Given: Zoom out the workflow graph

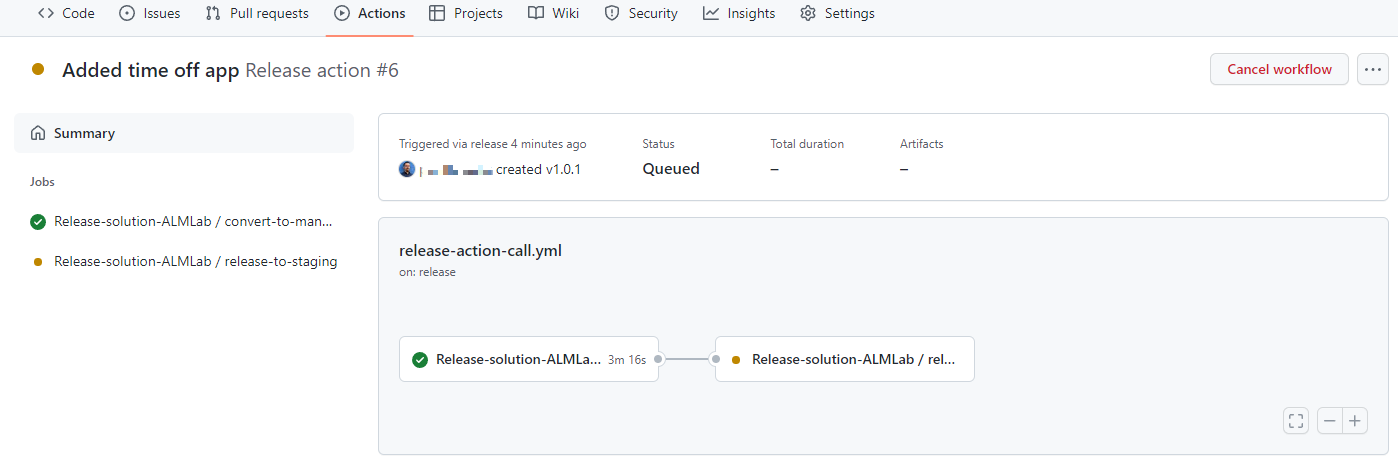Looking at the screenshot, I should click(x=1330, y=421).
